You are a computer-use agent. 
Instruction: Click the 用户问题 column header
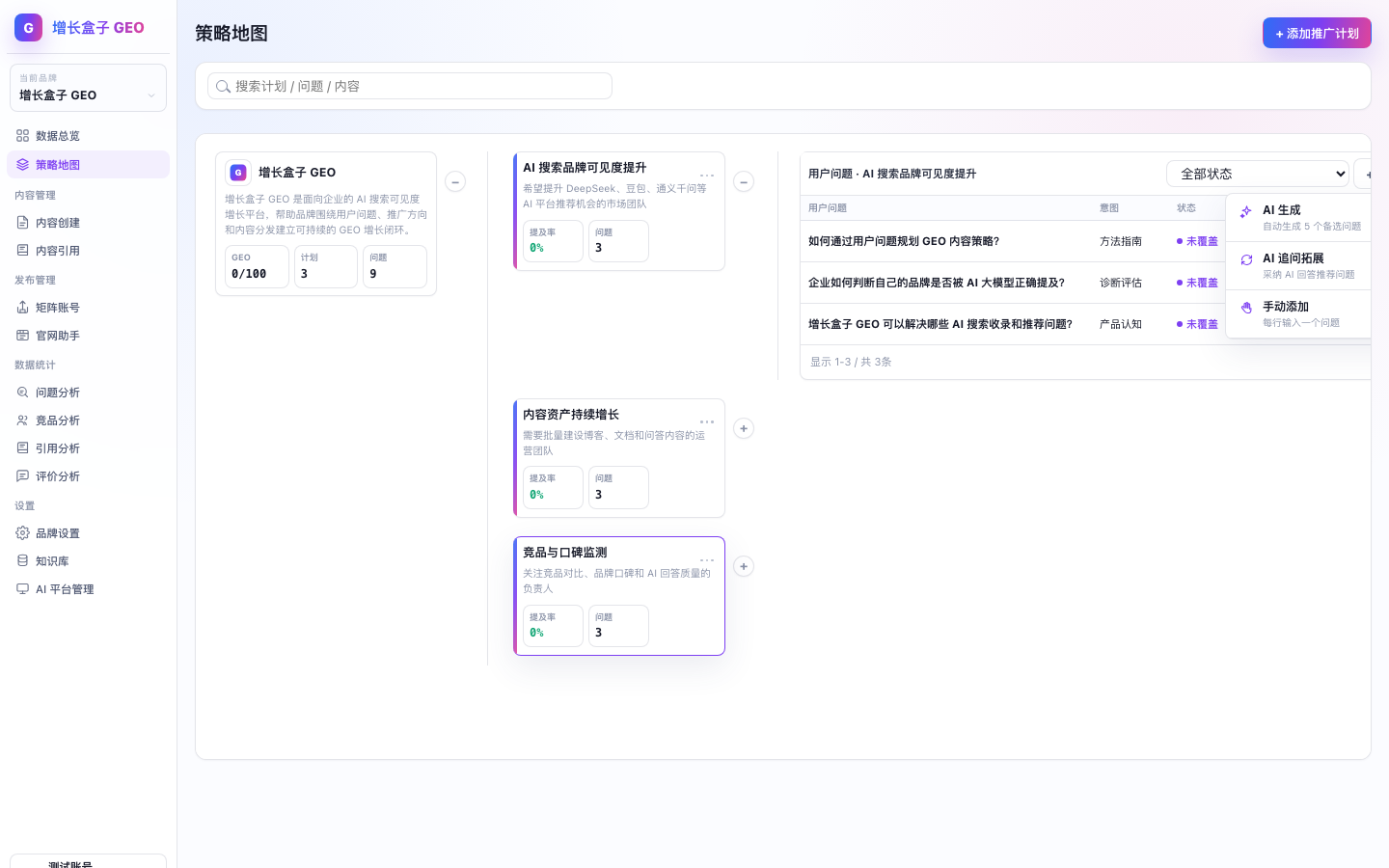(828, 208)
